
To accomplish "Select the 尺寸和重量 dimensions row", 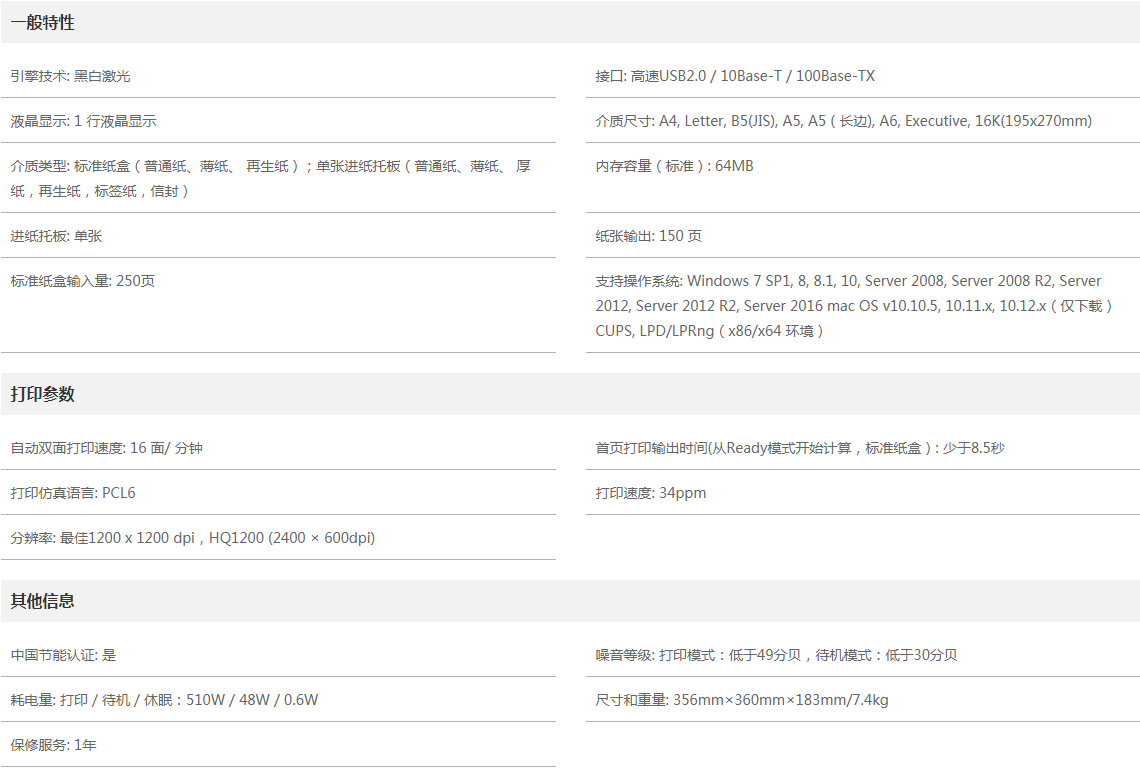I will tap(741, 700).
